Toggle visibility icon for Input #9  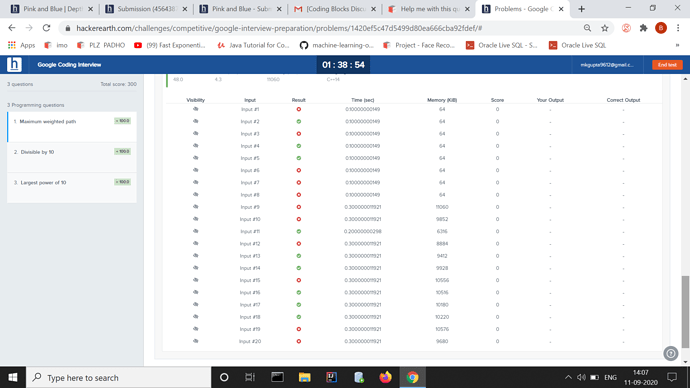coord(195,206)
